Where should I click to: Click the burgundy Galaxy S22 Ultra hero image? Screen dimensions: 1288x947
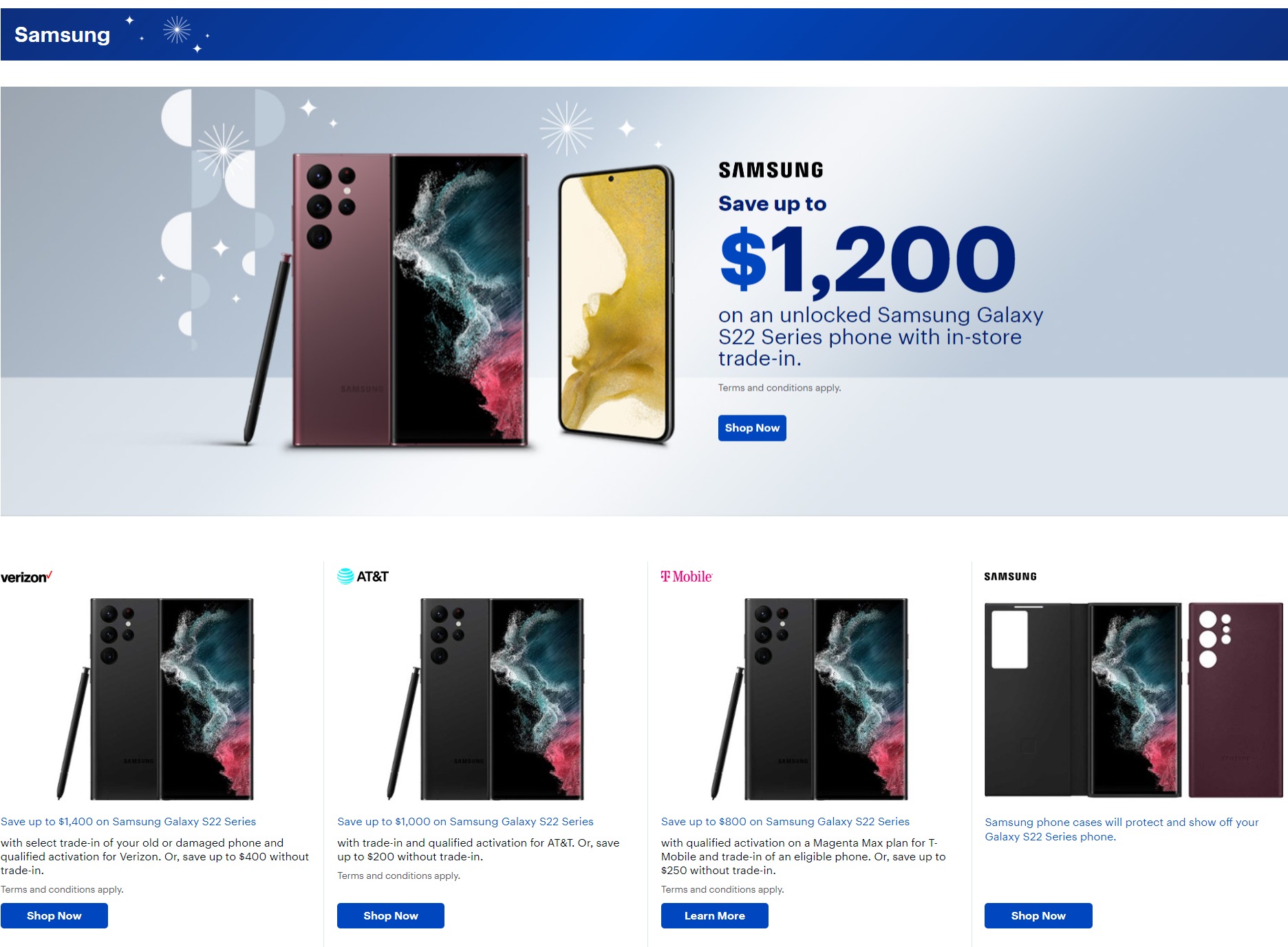coord(410,301)
